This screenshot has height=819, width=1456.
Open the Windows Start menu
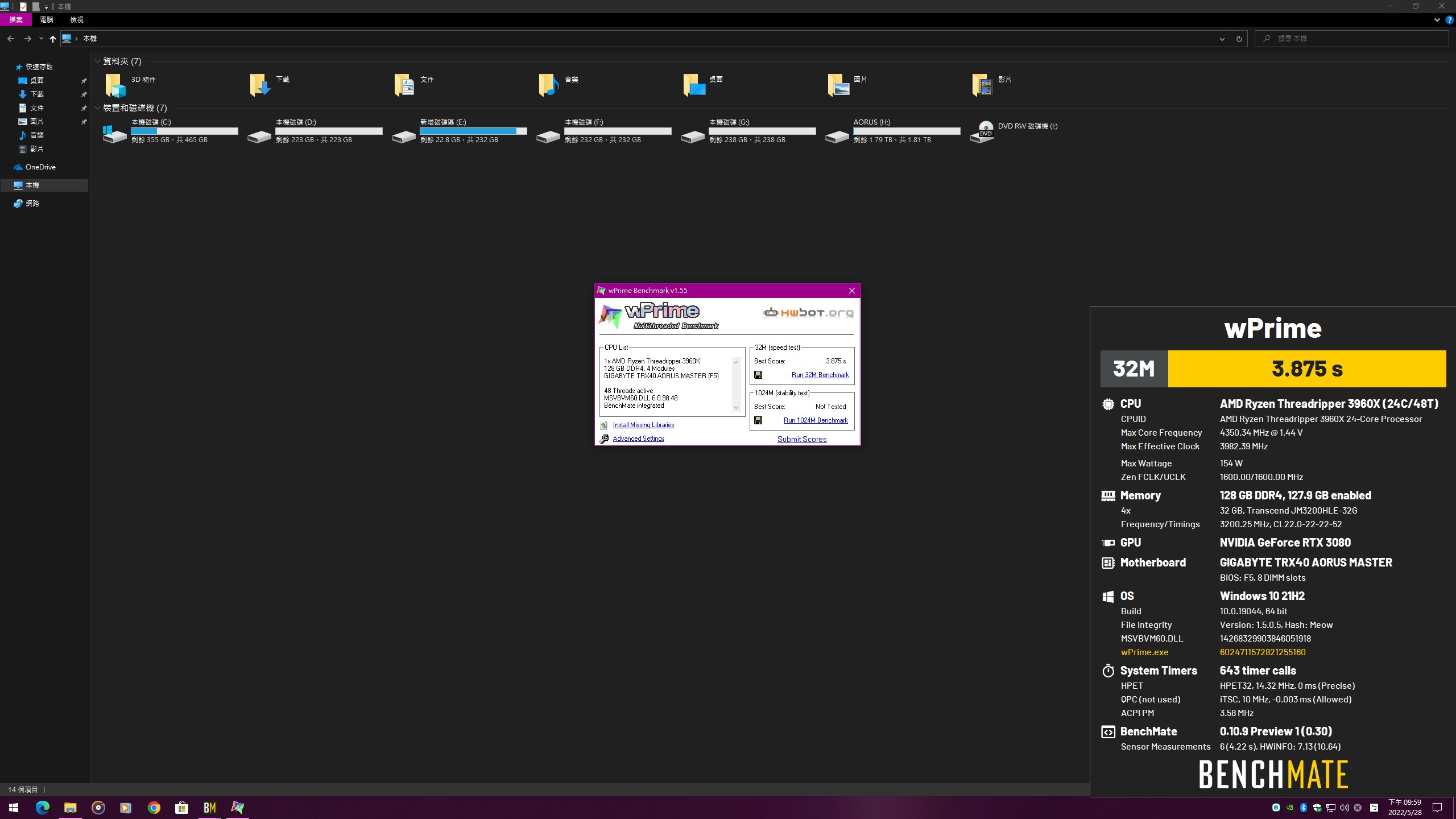pyautogui.click(x=14, y=807)
